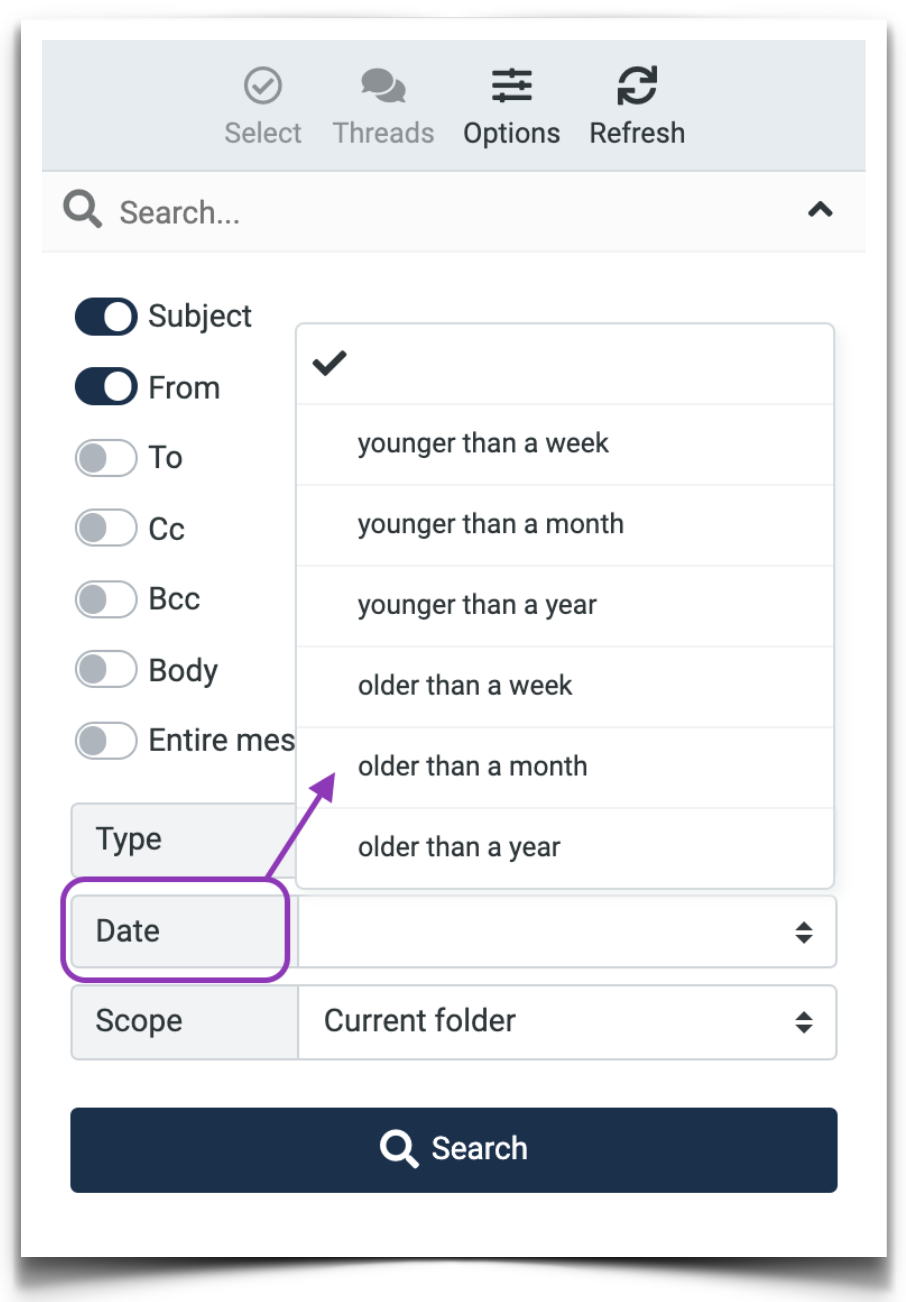Click the magnifier icon inside the Search button
This screenshot has width=906, height=1302.
point(399,1148)
